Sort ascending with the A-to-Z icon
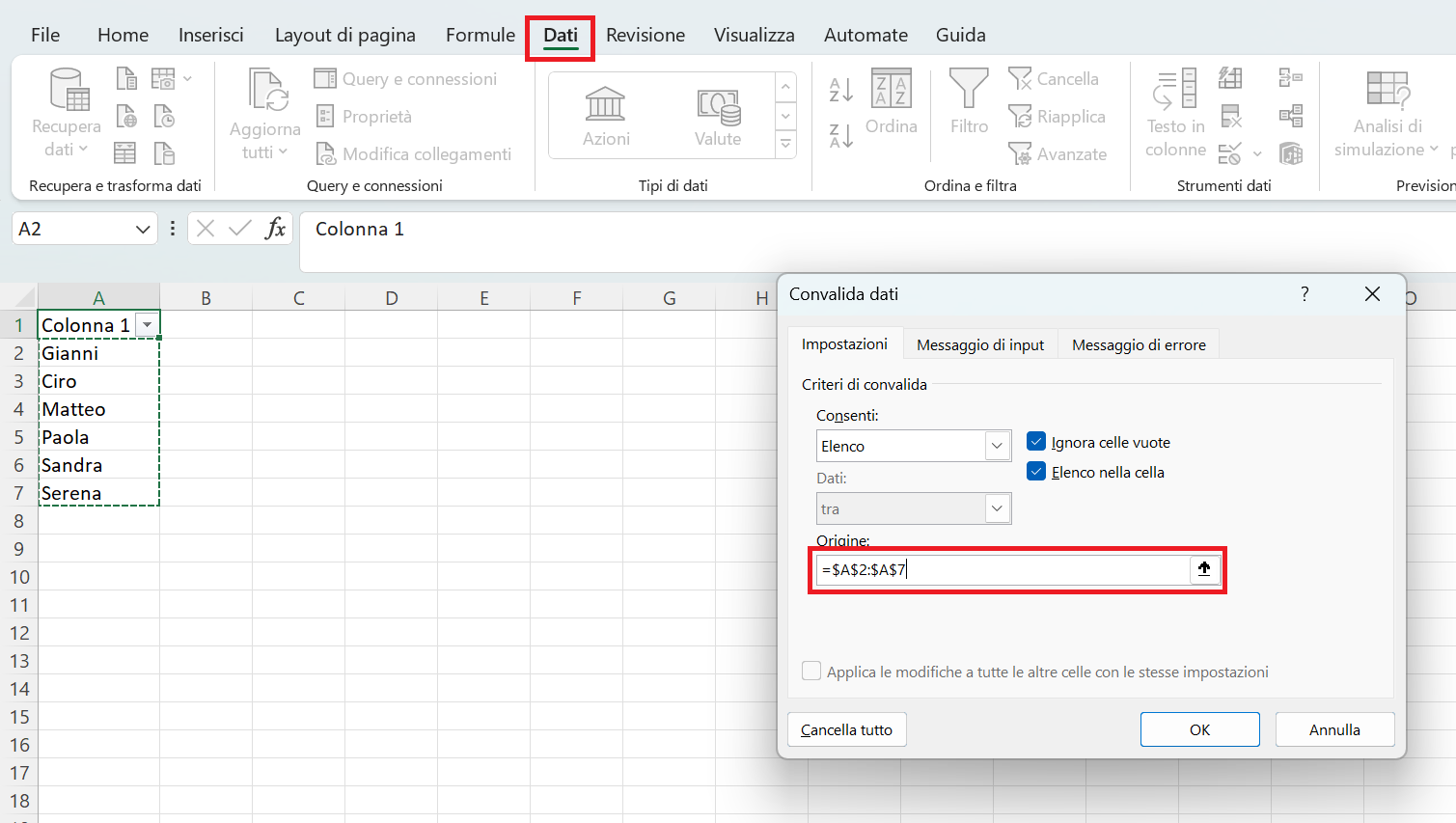The image size is (1456, 823). 841,90
